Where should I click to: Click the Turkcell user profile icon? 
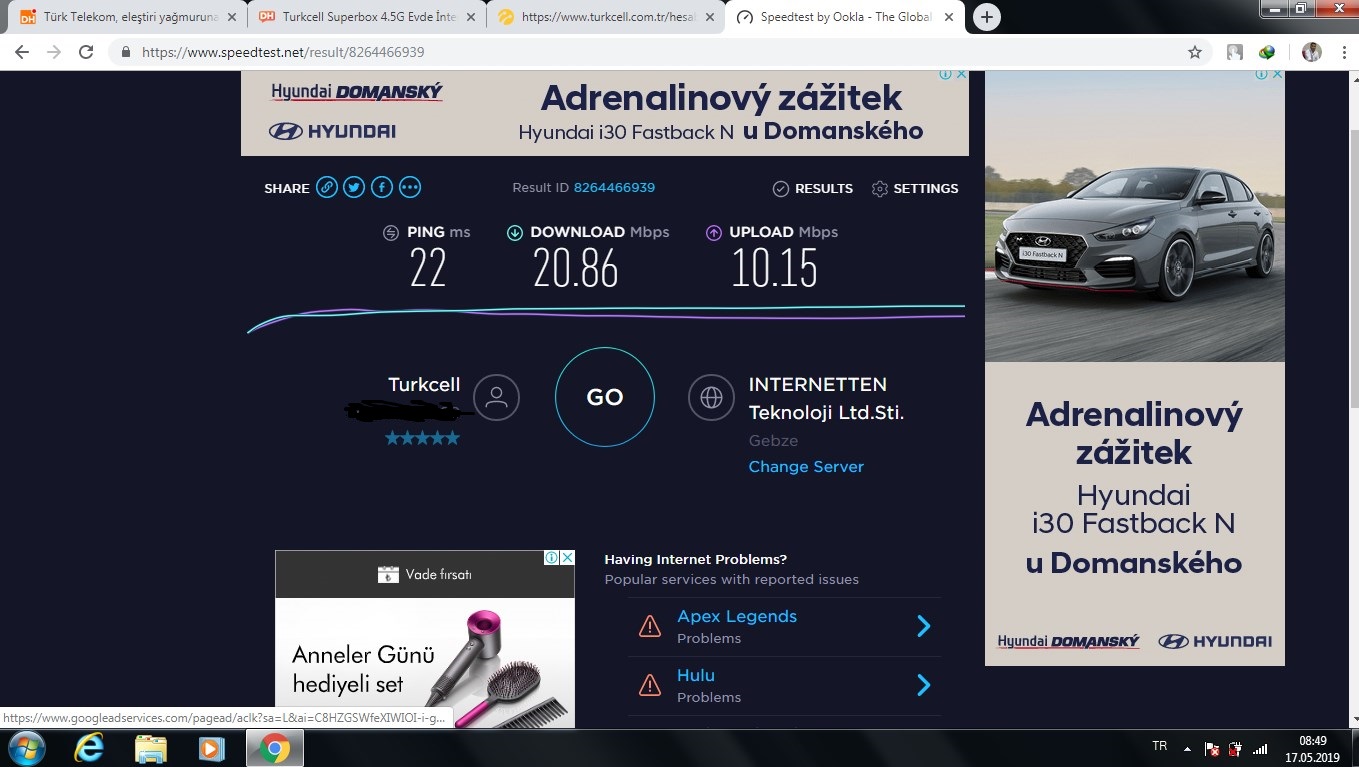tap(496, 397)
